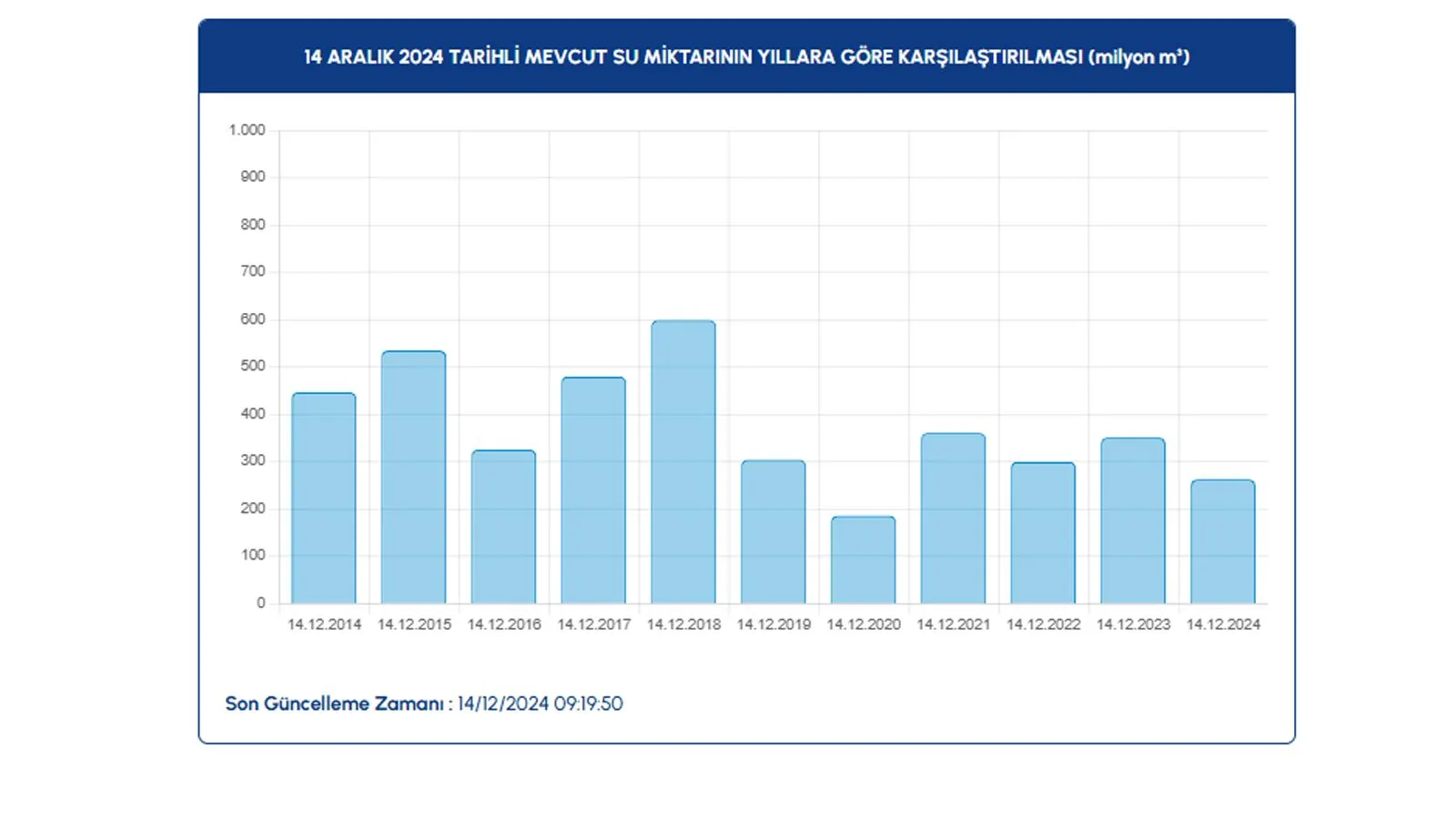This screenshot has width=1456, height=819.
Task: Click the 14.12.2016 bar in chart
Action: (x=503, y=527)
